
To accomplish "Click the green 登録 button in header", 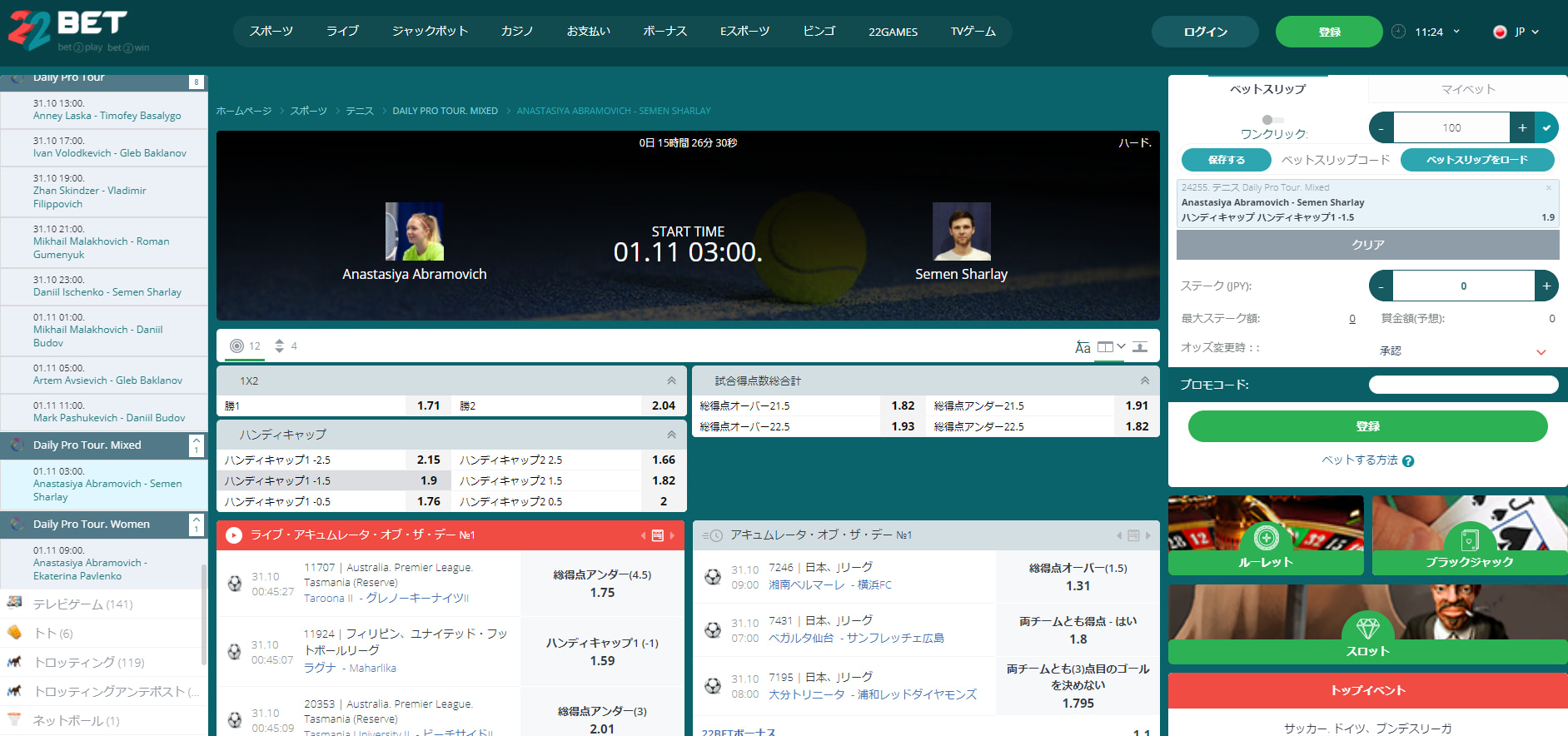I will click(x=1329, y=32).
